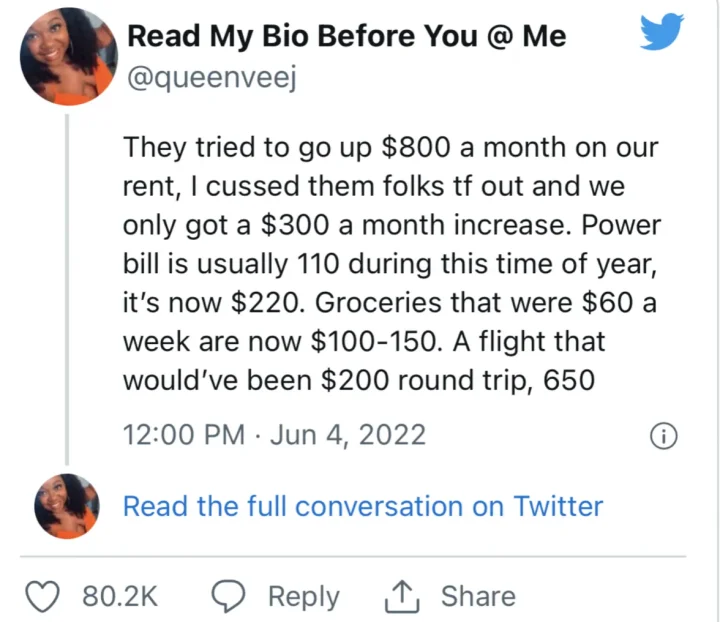Screen dimensions: 720x622
Task: Open the "Read My Bio Before You @ Me" name
Action: 346,37
